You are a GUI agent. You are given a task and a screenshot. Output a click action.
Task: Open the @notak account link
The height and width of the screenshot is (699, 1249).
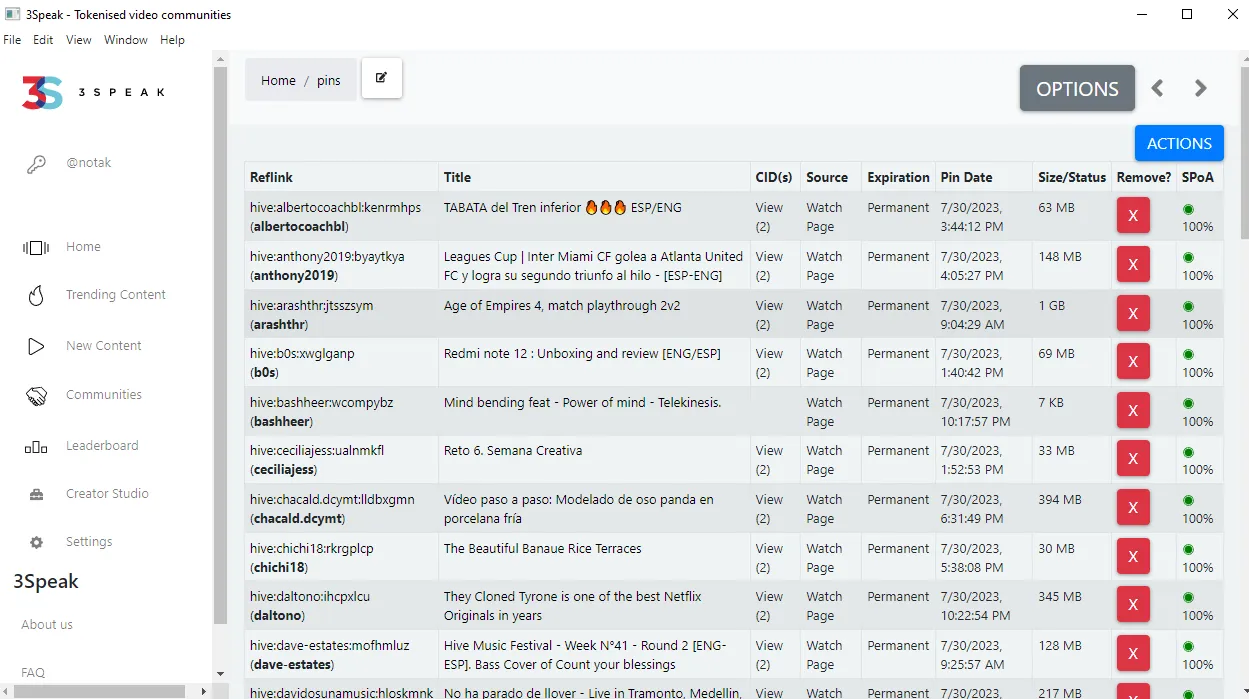(89, 163)
